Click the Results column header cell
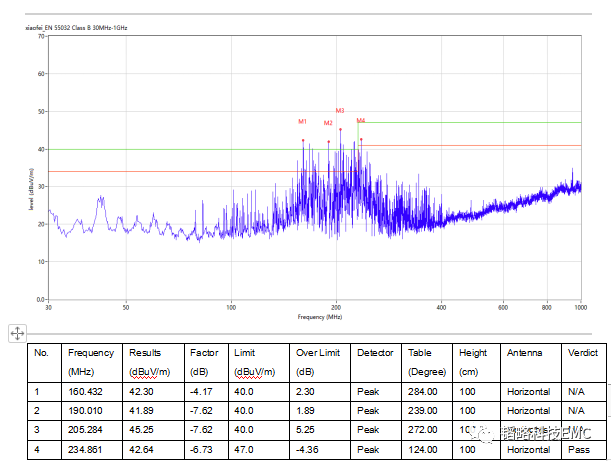 [150, 361]
